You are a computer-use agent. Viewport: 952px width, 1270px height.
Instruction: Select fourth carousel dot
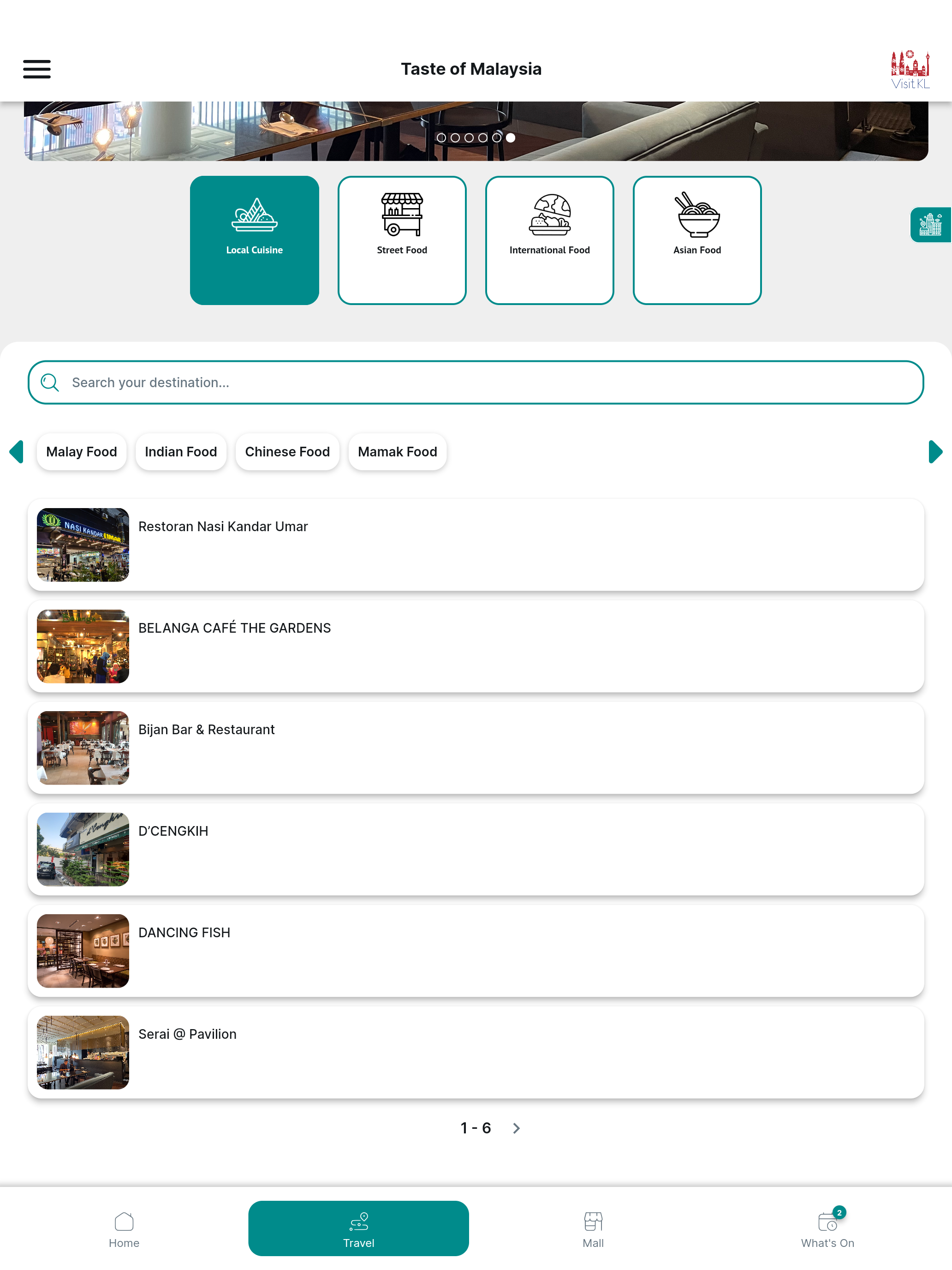[482, 138]
